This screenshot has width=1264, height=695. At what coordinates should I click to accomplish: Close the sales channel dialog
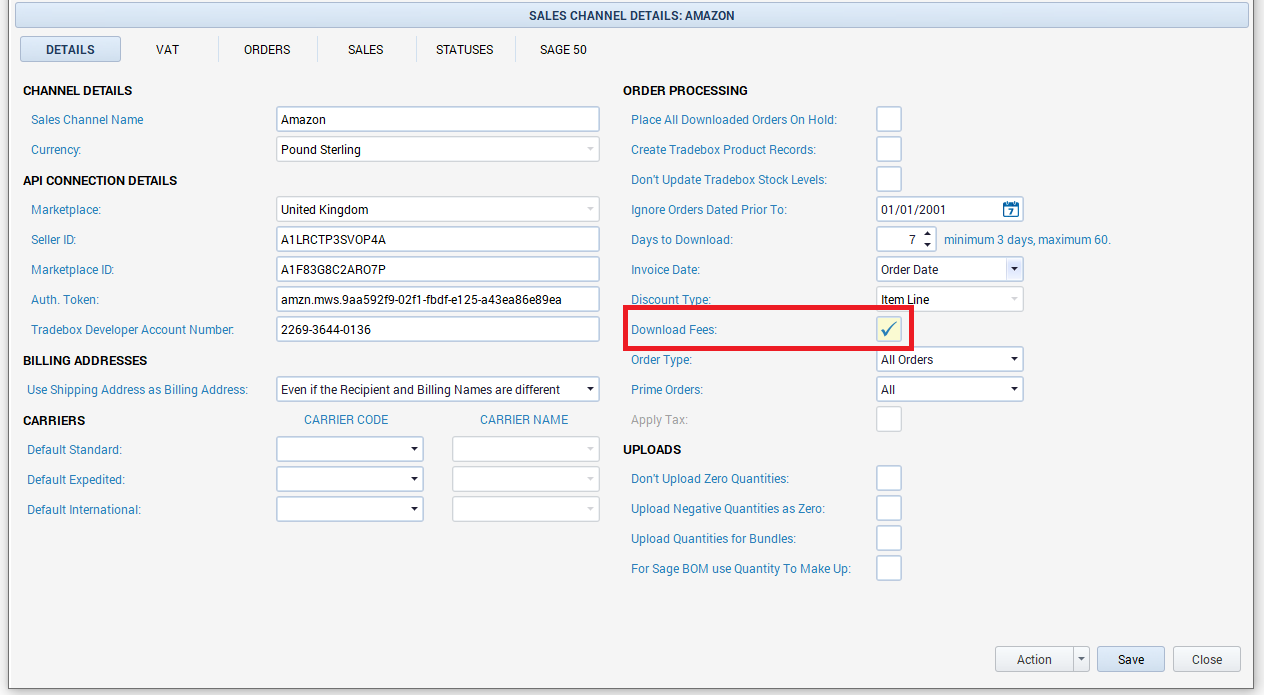coord(1207,659)
